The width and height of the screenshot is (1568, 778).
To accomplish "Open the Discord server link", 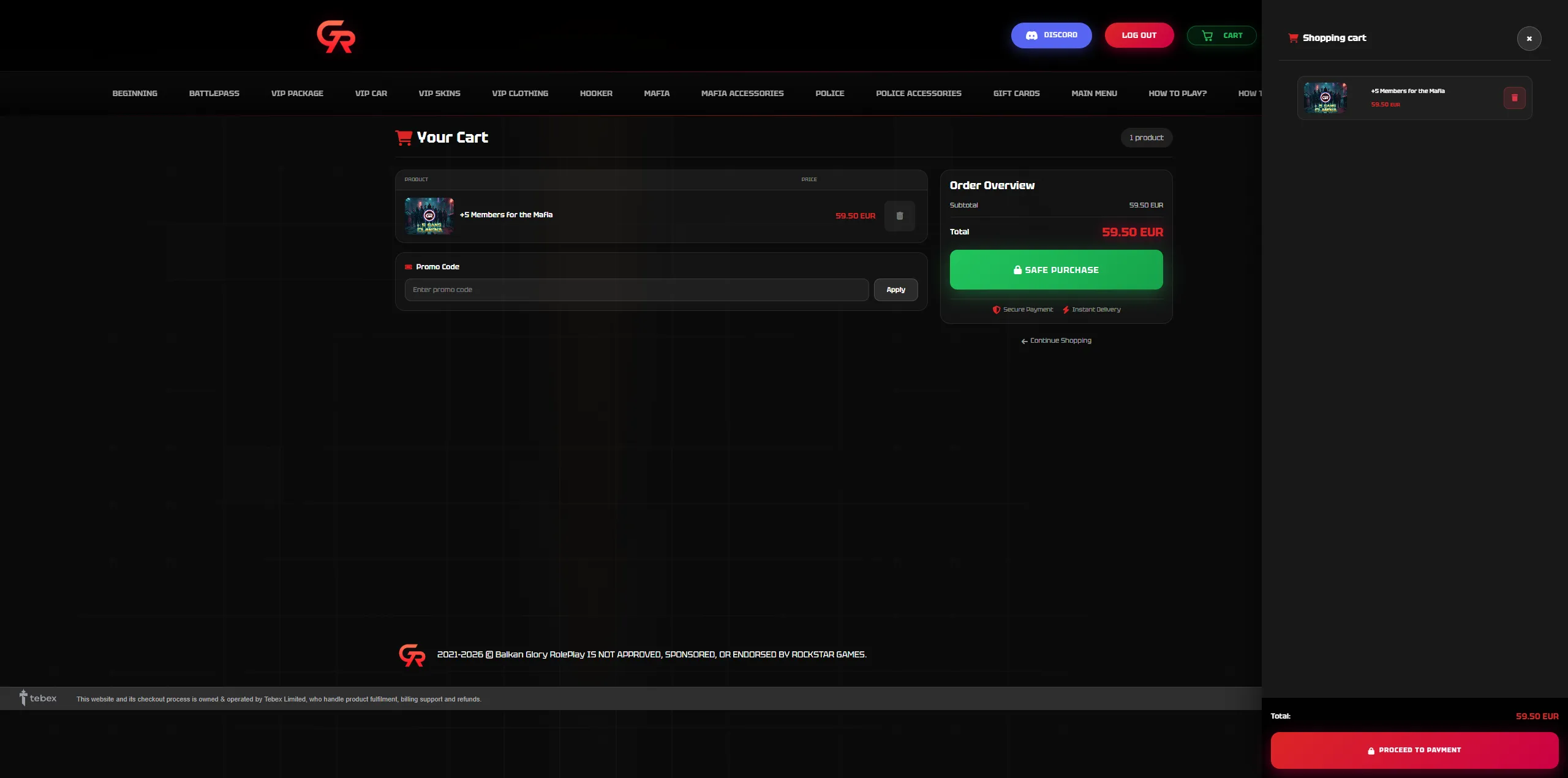I will coord(1051,36).
